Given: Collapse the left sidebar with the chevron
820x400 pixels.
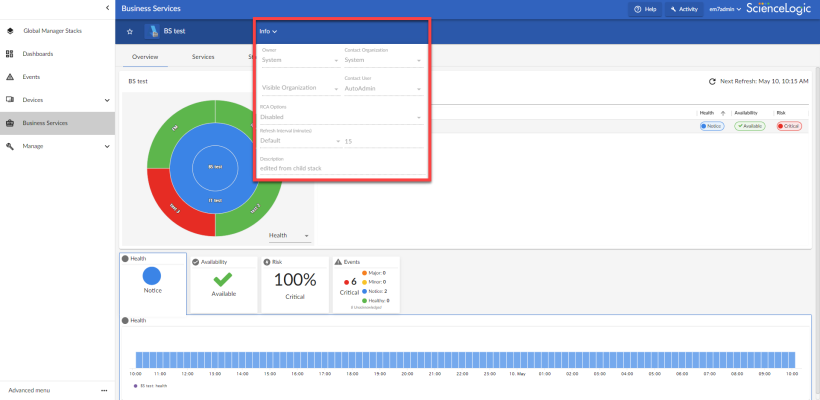Looking at the screenshot, I should coord(107,8).
